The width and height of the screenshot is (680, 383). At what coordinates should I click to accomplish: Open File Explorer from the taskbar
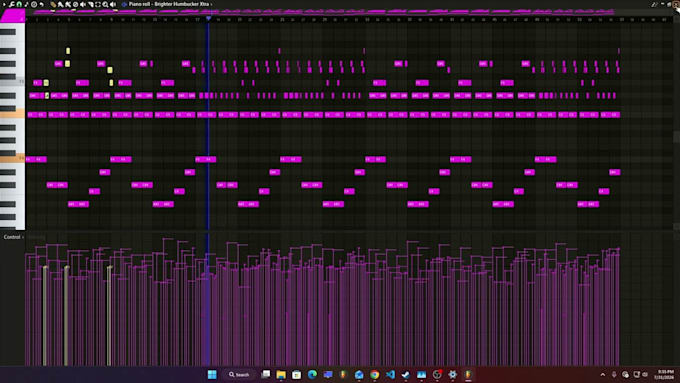(x=281, y=375)
